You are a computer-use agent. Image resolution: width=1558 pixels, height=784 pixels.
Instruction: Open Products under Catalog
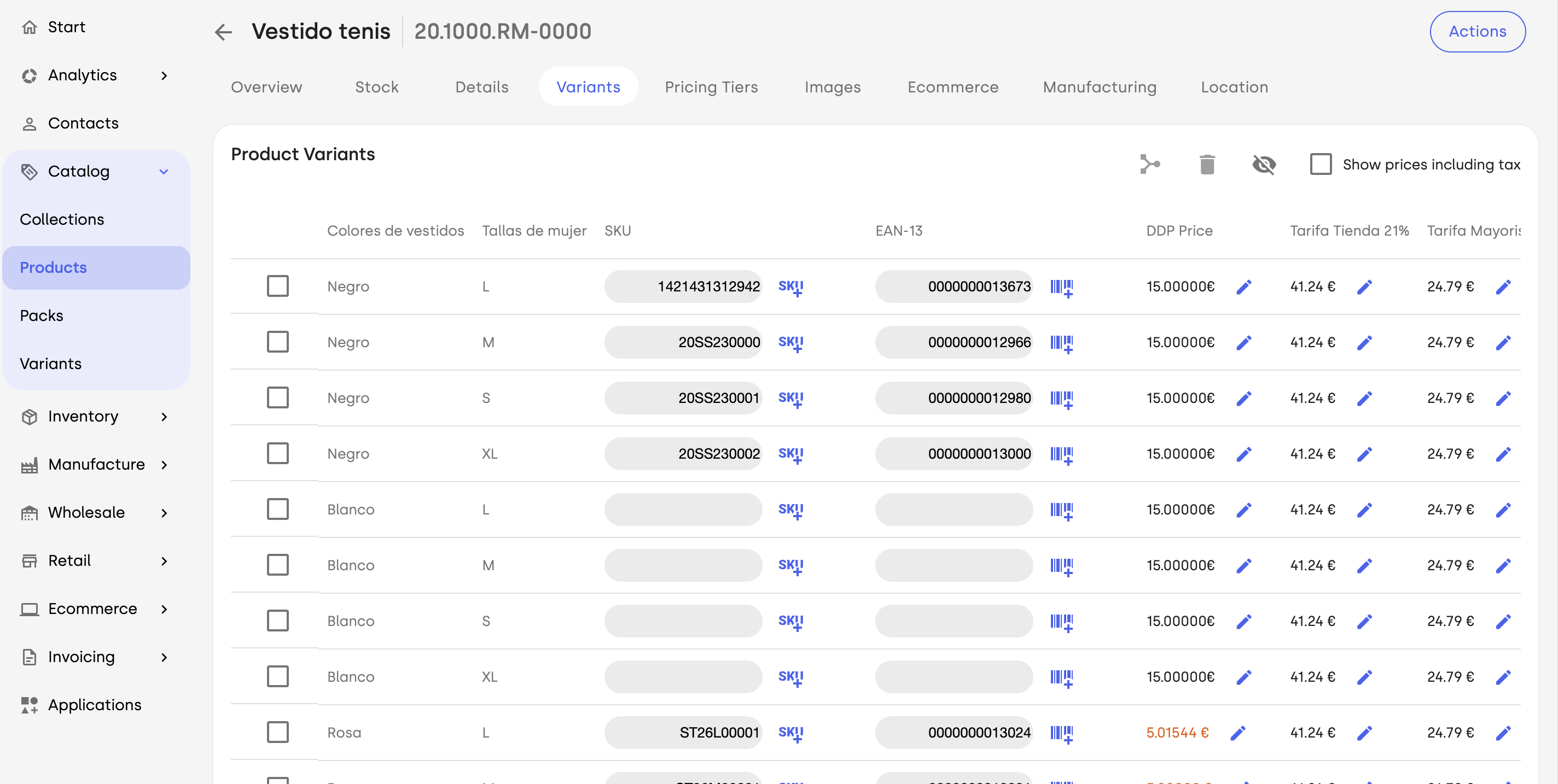[96, 268]
